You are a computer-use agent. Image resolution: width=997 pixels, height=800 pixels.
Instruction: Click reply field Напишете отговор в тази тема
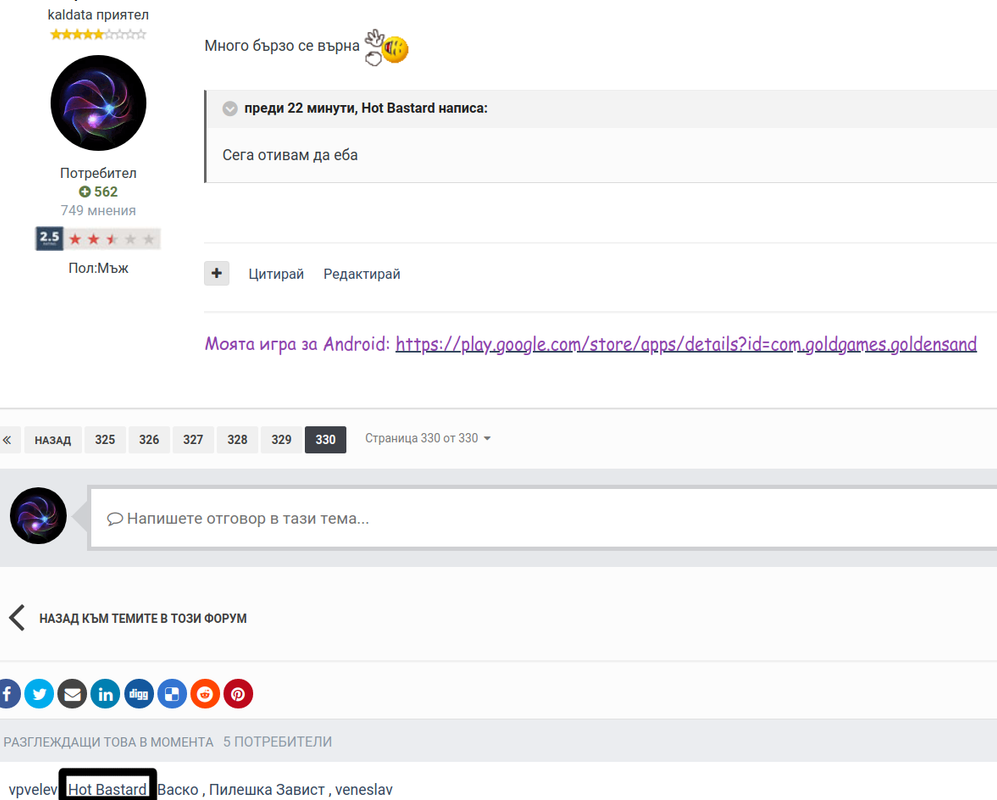click(x=544, y=518)
